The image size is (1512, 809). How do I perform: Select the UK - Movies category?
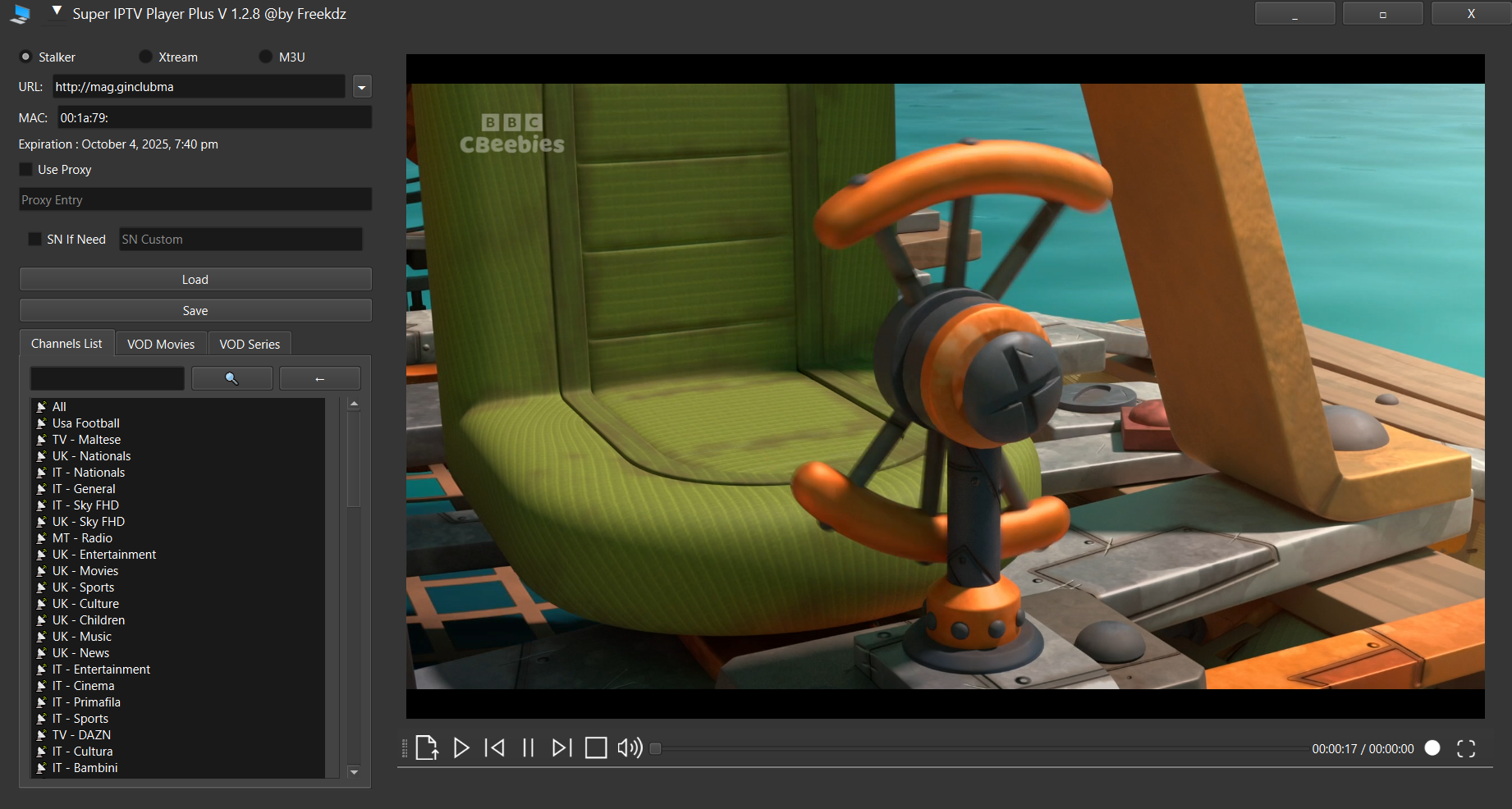pyautogui.click(x=177, y=570)
